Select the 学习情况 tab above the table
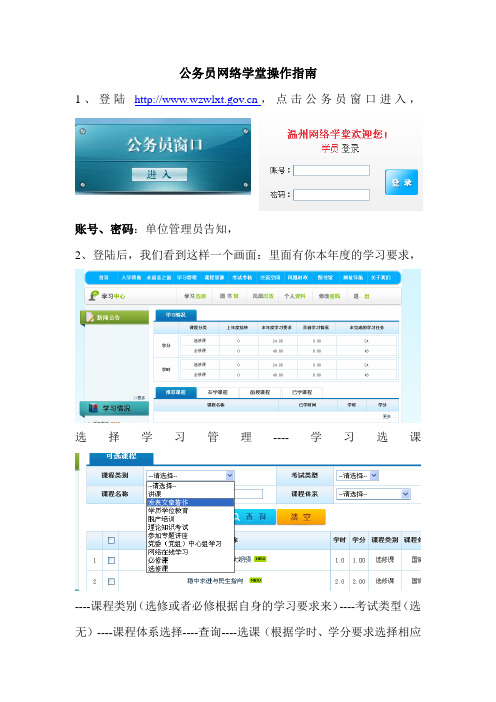Image resolution: width=496 pixels, height=702 pixels. (x=175, y=315)
